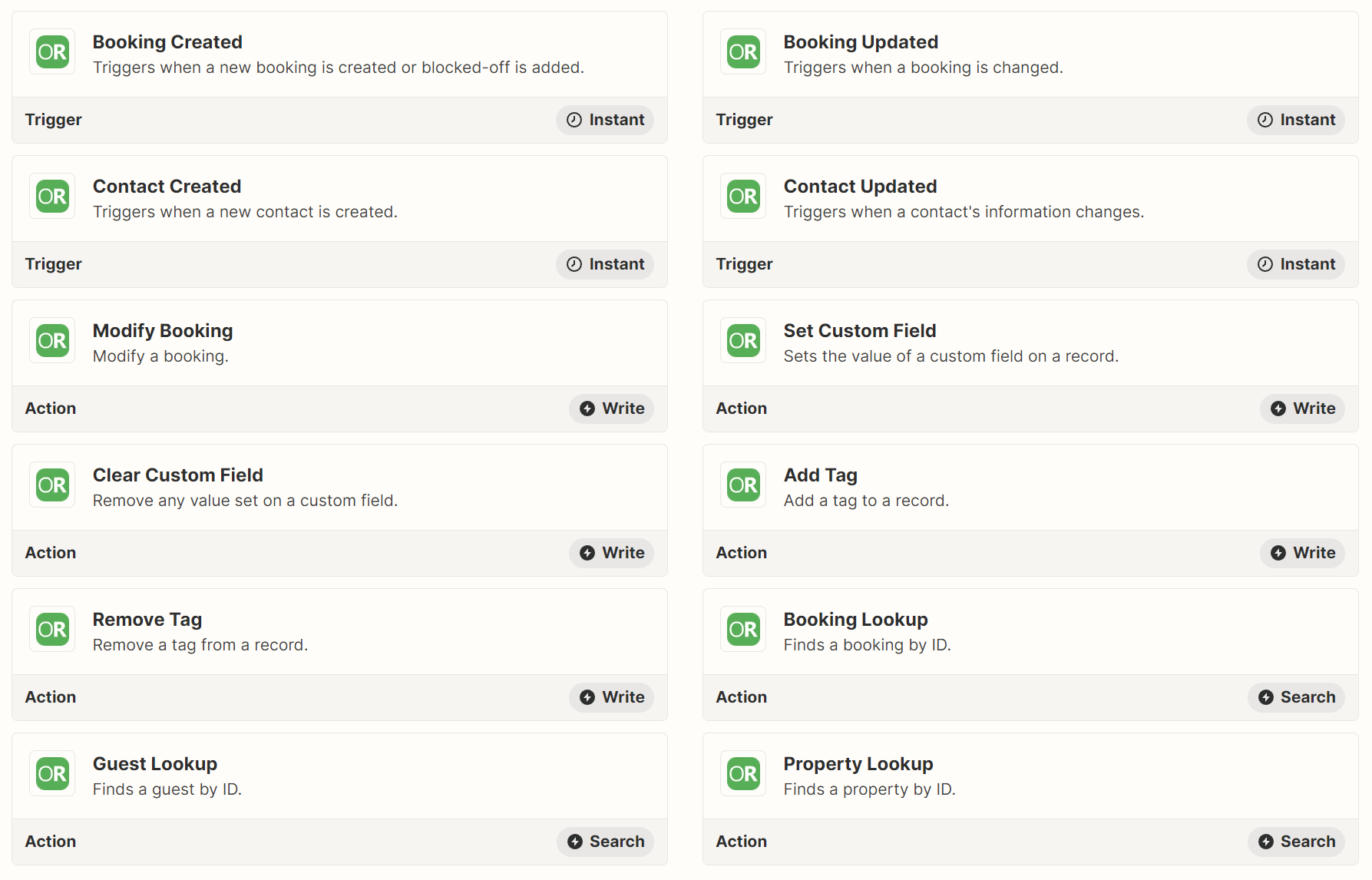The height and width of the screenshot is (880, 1372).
Task: Click the OR logo icon beside Set Custom Field
Action: point(743,341)
